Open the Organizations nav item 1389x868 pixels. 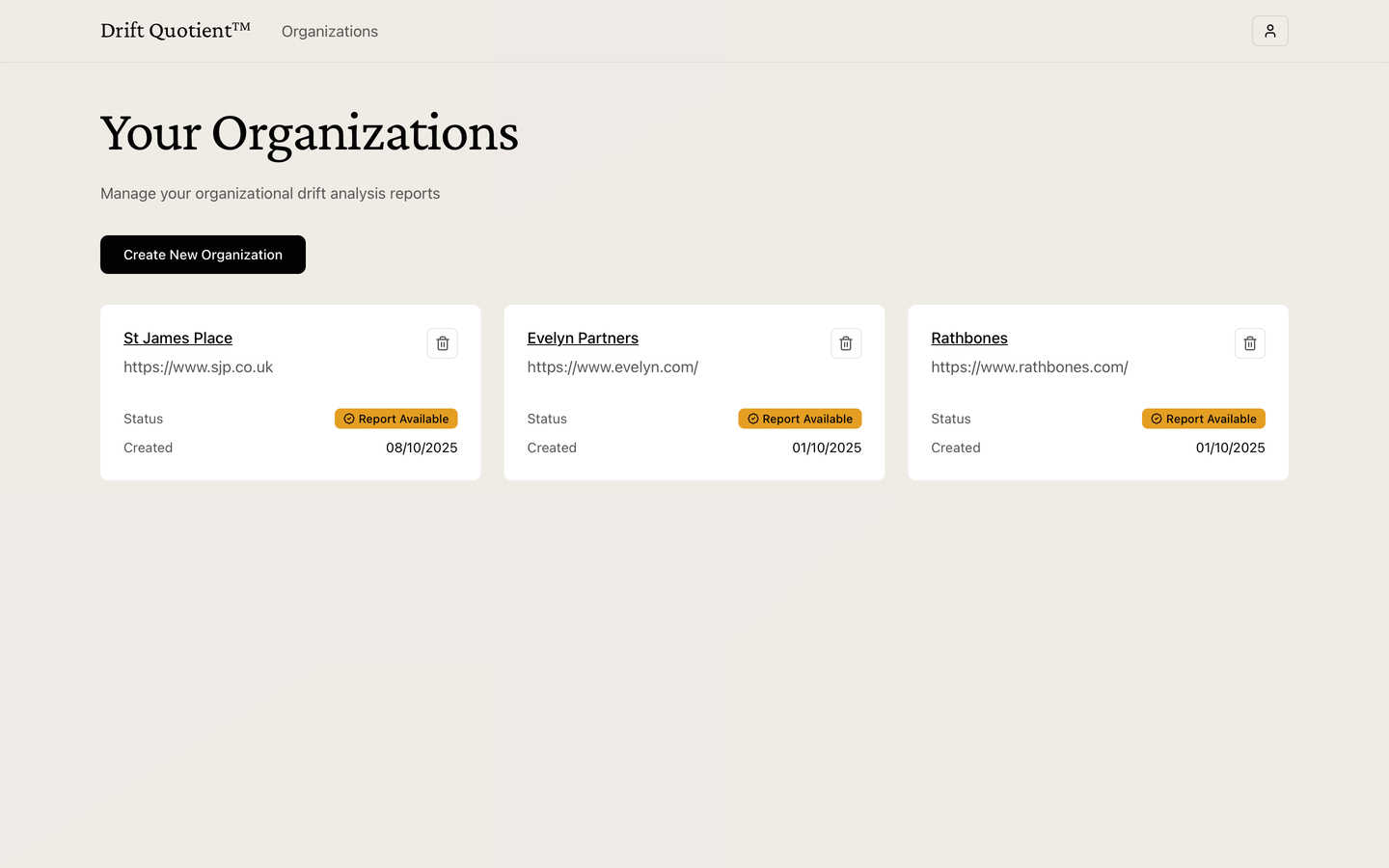tap(330, 31)
